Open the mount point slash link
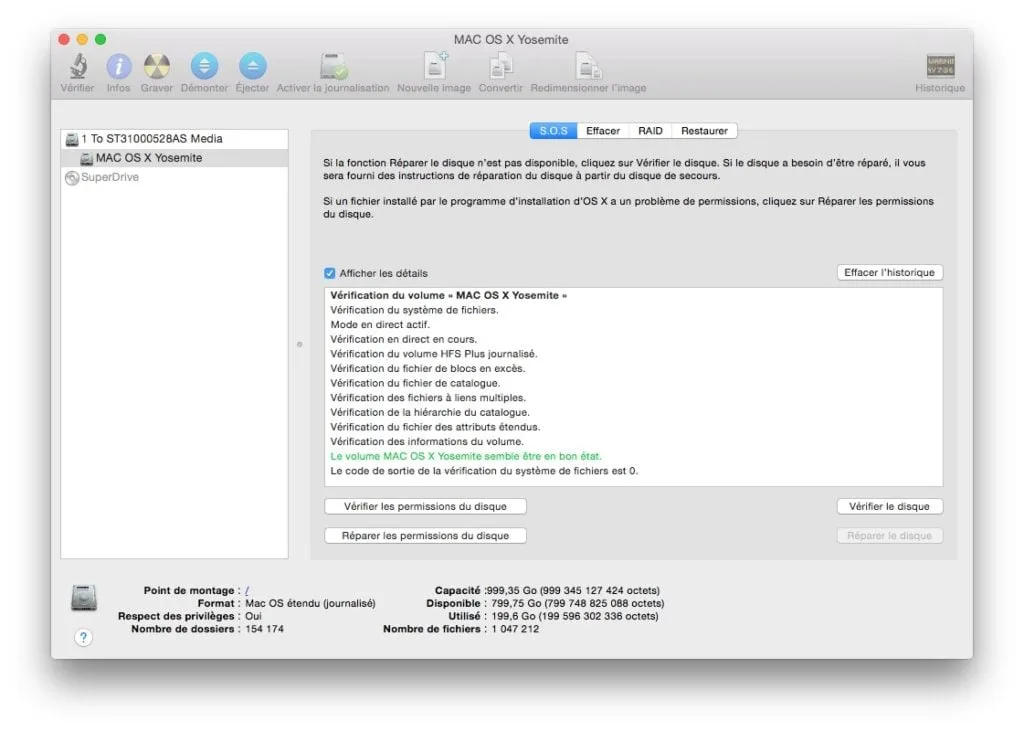This screenshot has height=732, width=1024. (247, 590)
